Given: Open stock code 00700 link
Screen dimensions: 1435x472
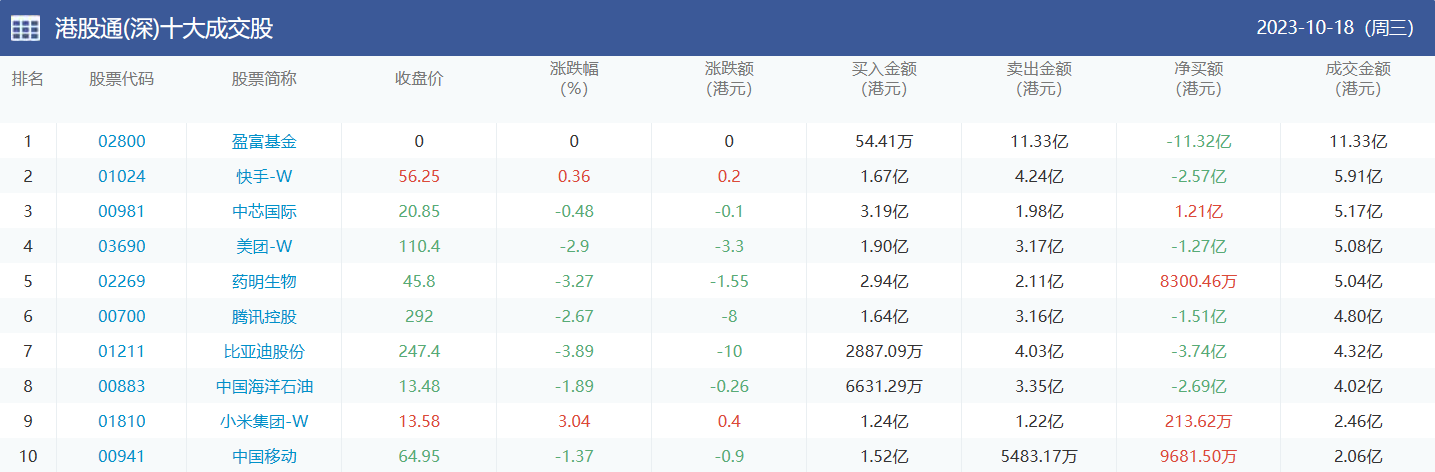Looking at the screenshot, I should [x=122, y=317].
